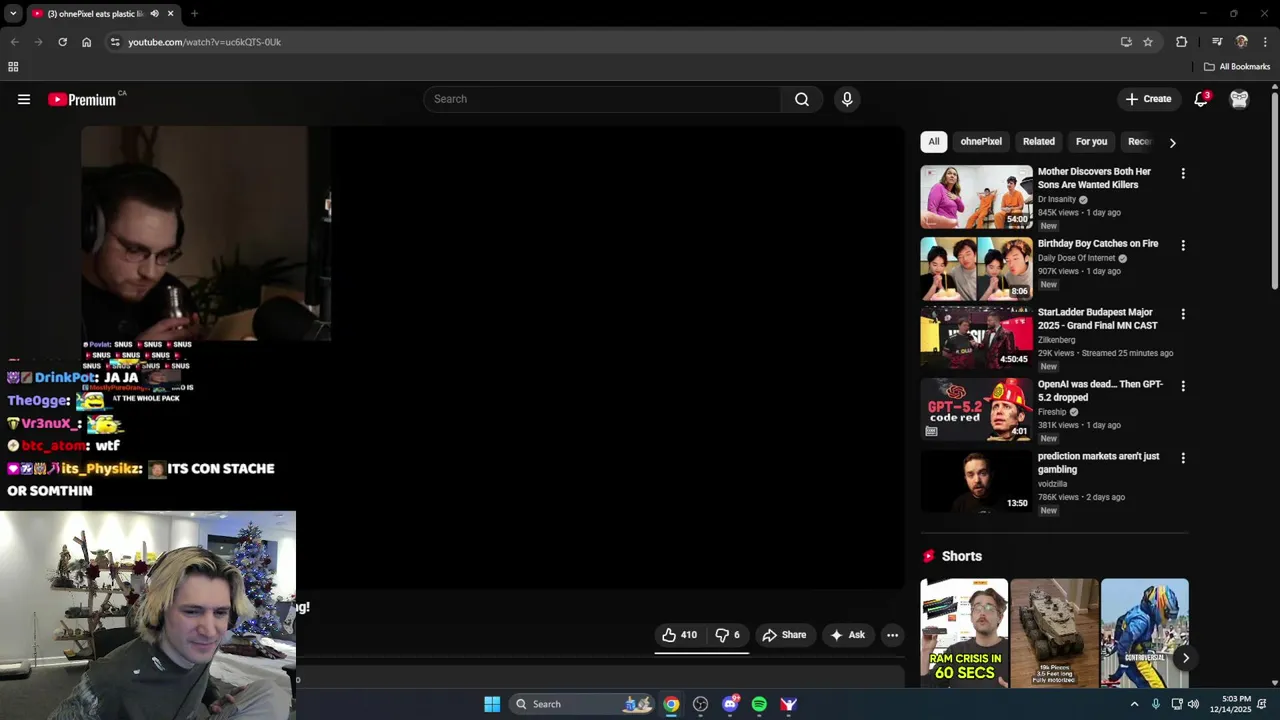Open Birthday Boy Catches on Fire thumbnail
Image resolution: width=1280 pixels, height=720 pixels.
(976, 269)
